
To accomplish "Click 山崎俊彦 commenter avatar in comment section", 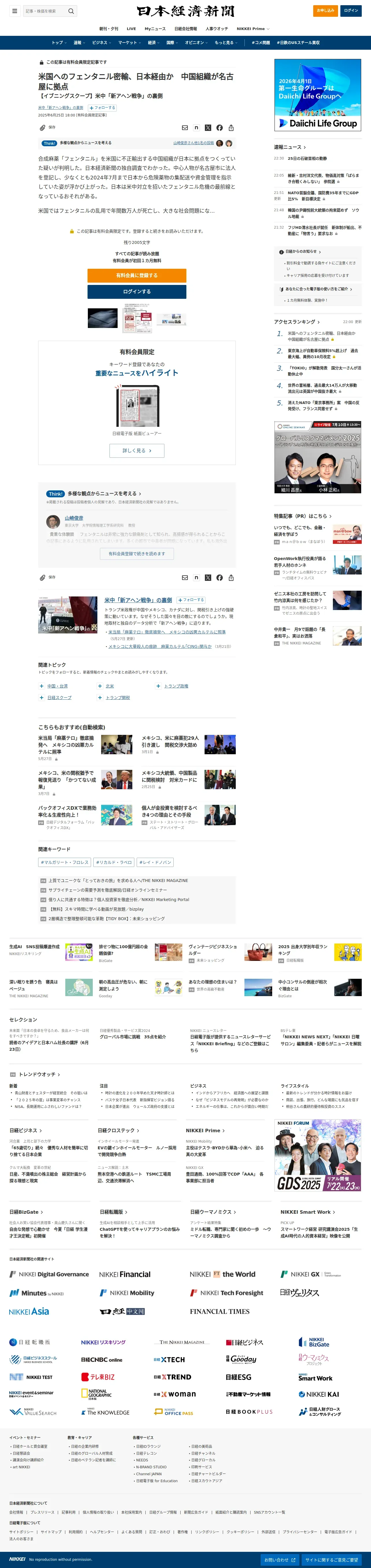I will [x=53, y=521].
